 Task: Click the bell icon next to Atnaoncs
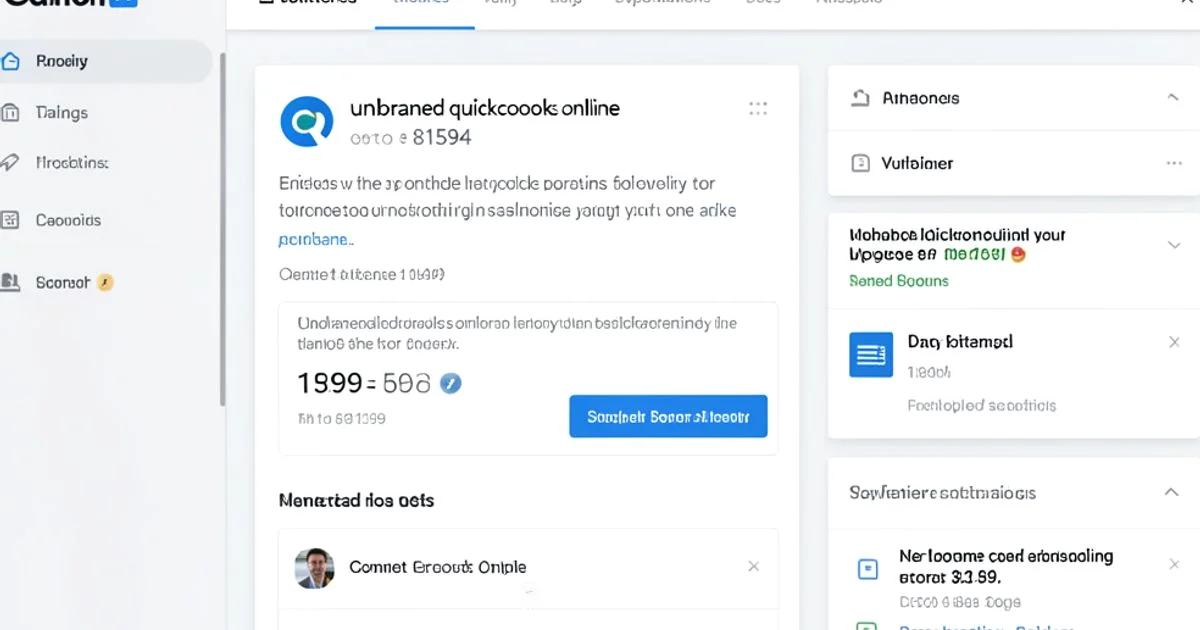(x=860, y=98)
